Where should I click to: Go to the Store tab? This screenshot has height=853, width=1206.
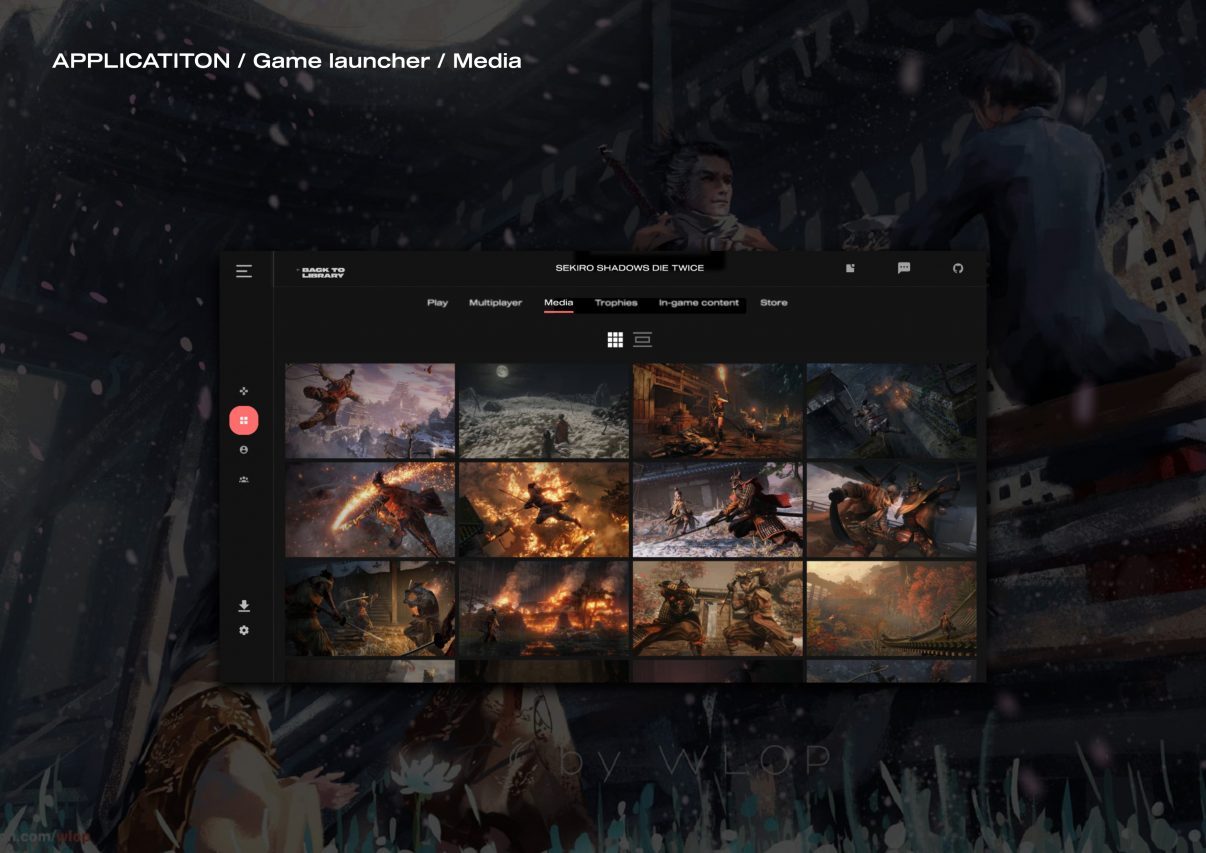coord(774,303)
